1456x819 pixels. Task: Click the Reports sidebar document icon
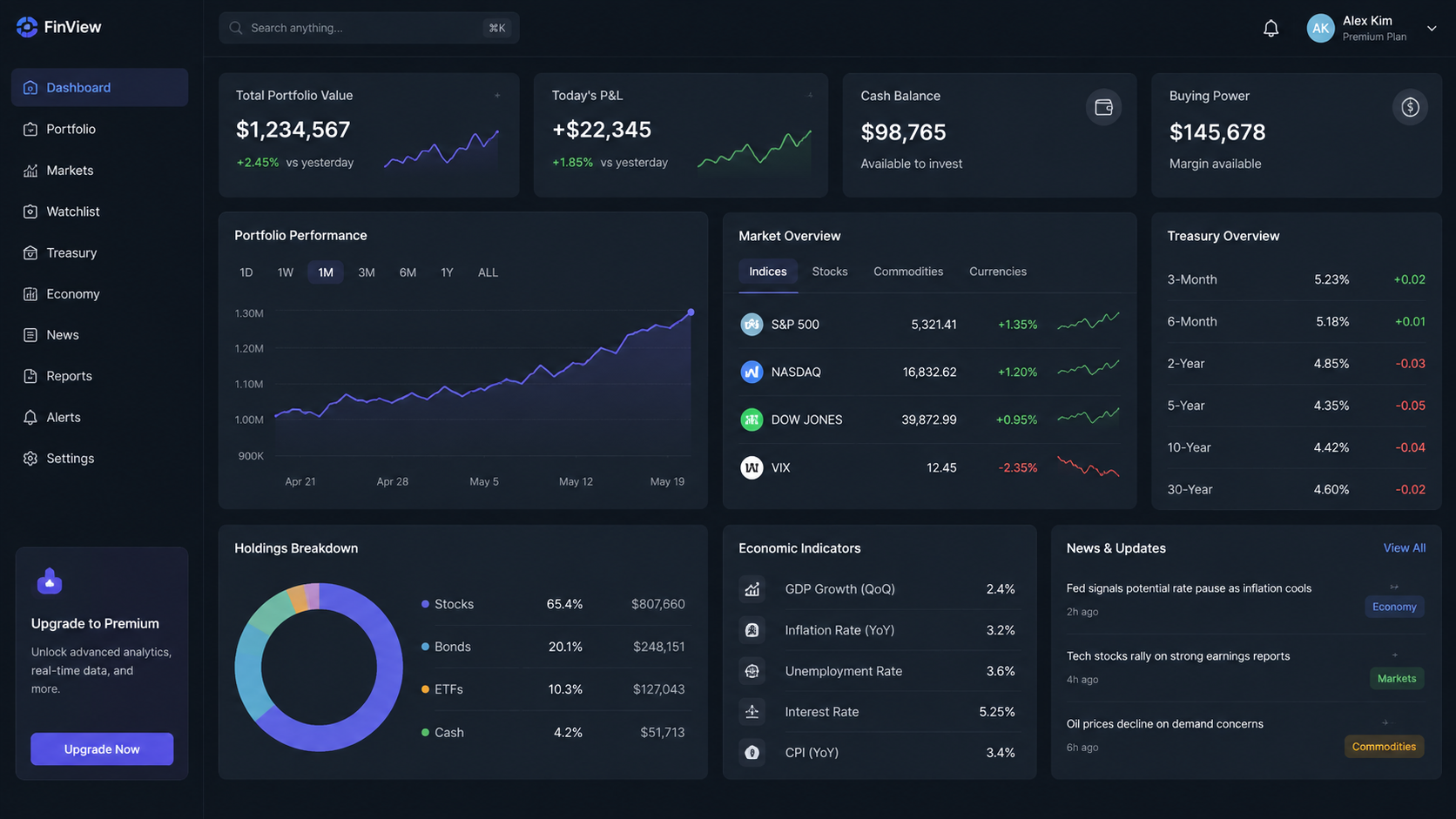30,376
